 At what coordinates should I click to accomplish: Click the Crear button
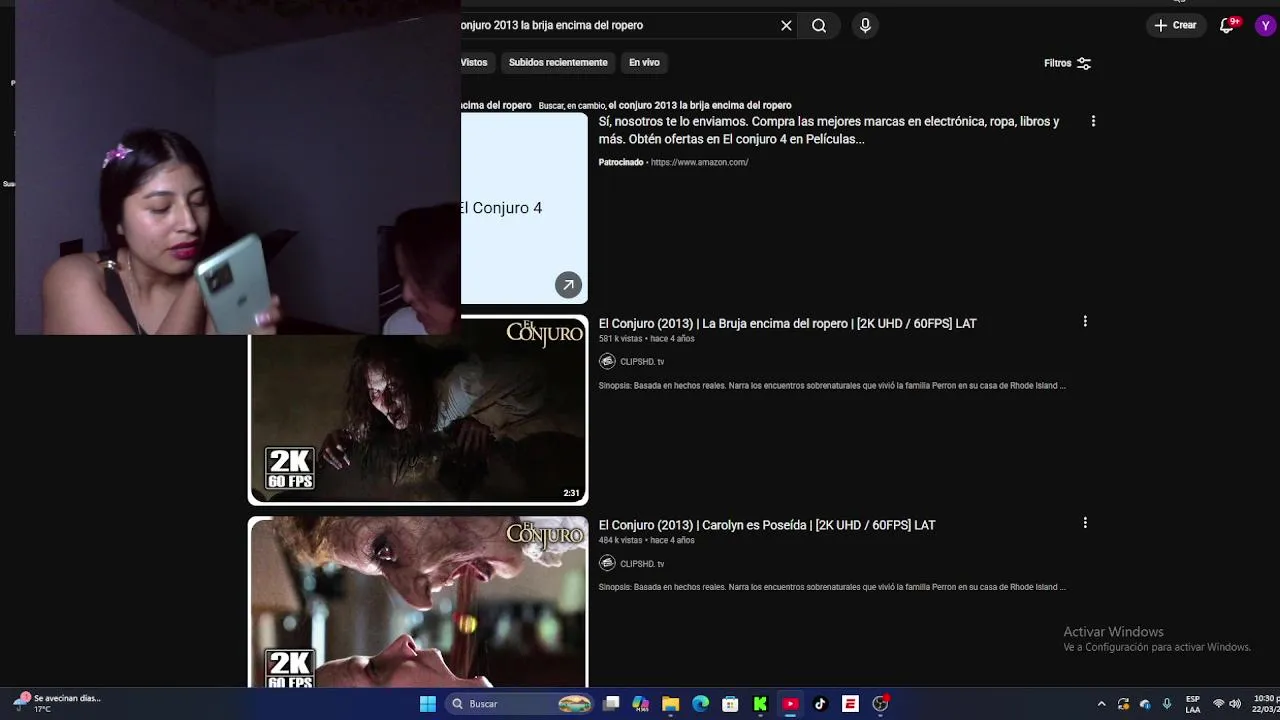point(1175,25)
